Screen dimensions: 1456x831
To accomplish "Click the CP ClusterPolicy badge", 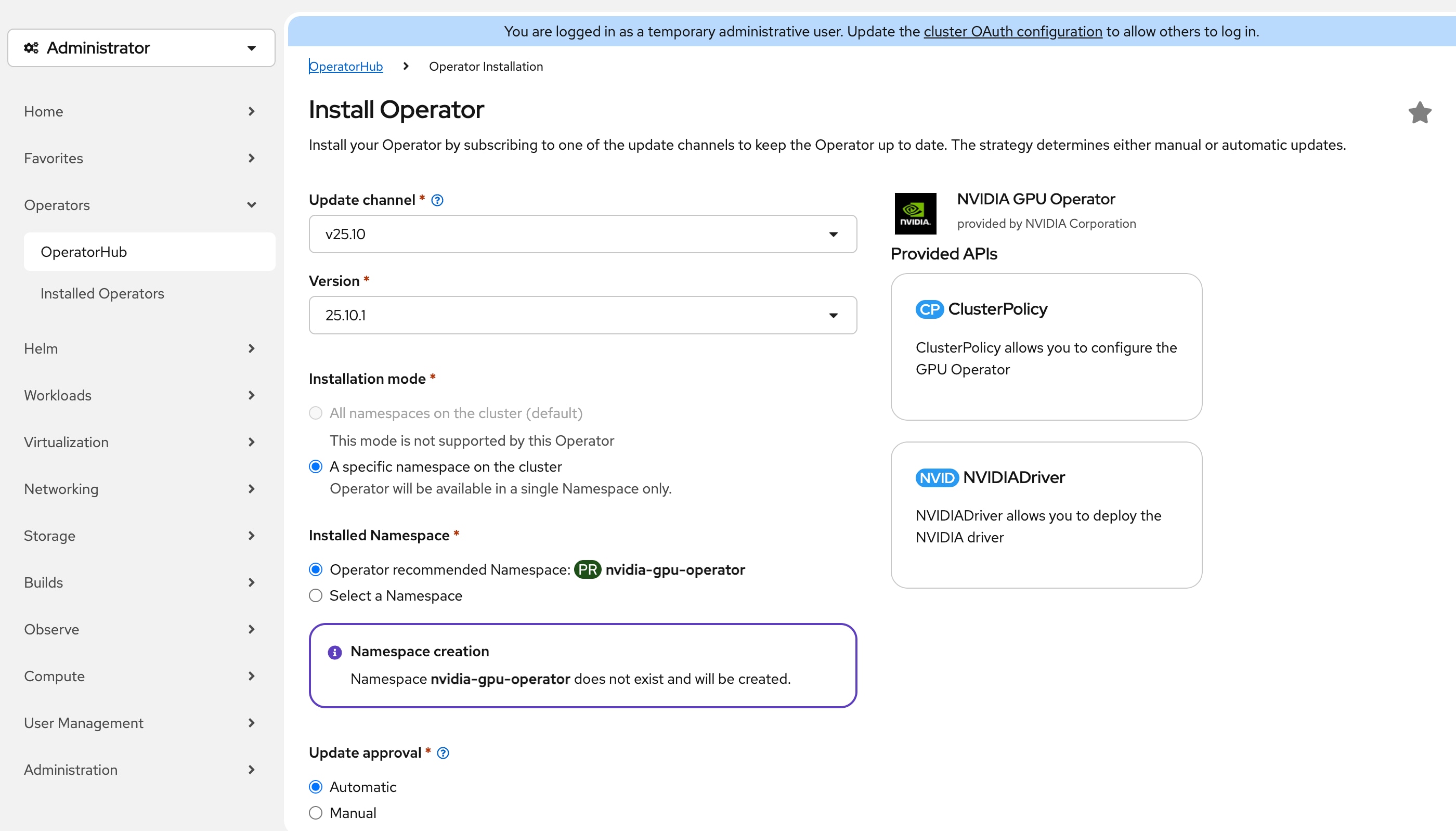I will [x=929, y=309].
